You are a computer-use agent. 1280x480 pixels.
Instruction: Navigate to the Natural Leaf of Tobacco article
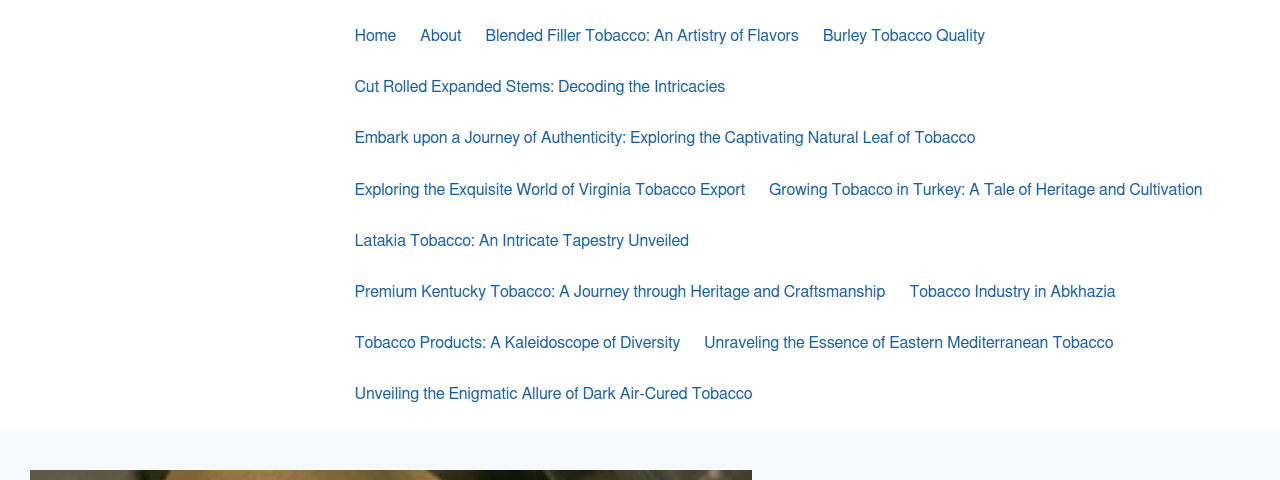pyautogui.click(x=665, y=138)
